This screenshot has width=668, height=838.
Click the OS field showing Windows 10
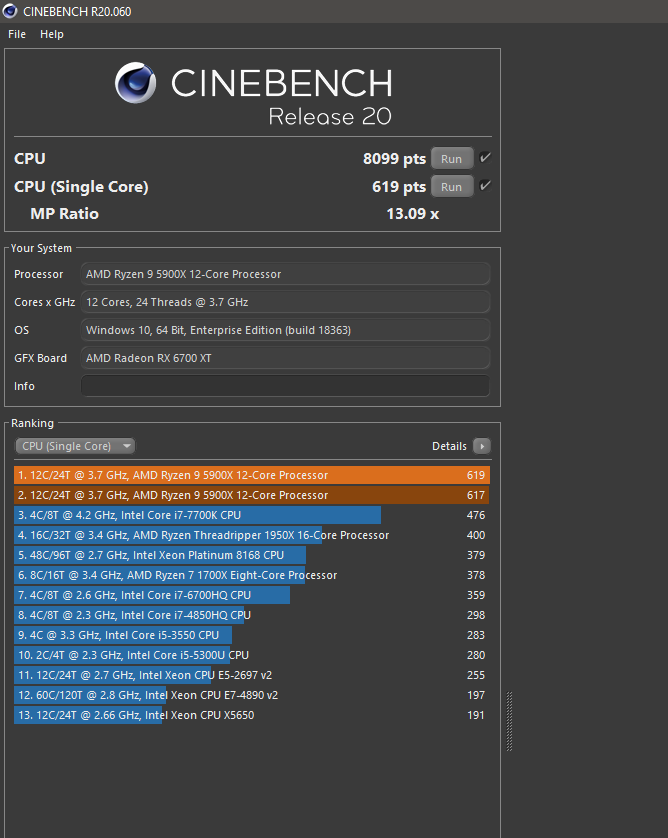pos(285,330)
